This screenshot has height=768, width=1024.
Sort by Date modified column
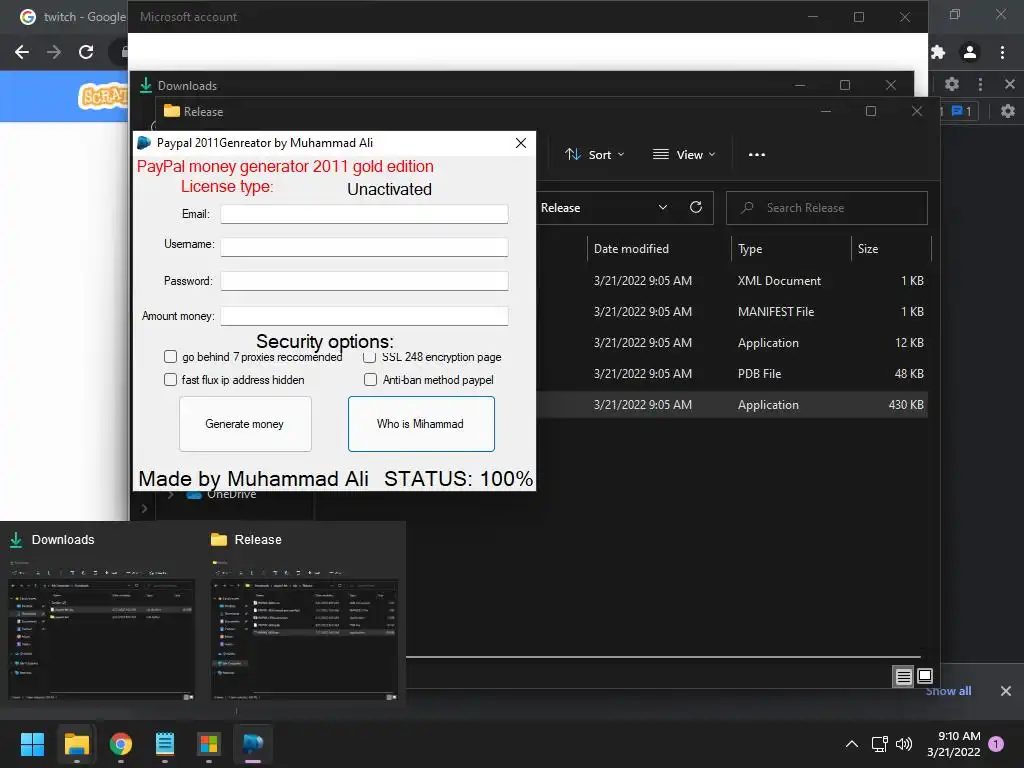(658, 249)
